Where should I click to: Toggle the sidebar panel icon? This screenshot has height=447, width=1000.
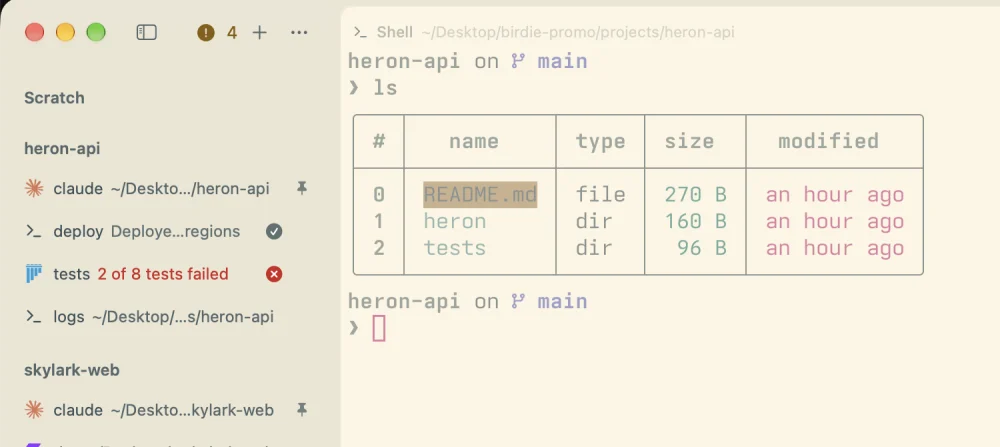147,33
